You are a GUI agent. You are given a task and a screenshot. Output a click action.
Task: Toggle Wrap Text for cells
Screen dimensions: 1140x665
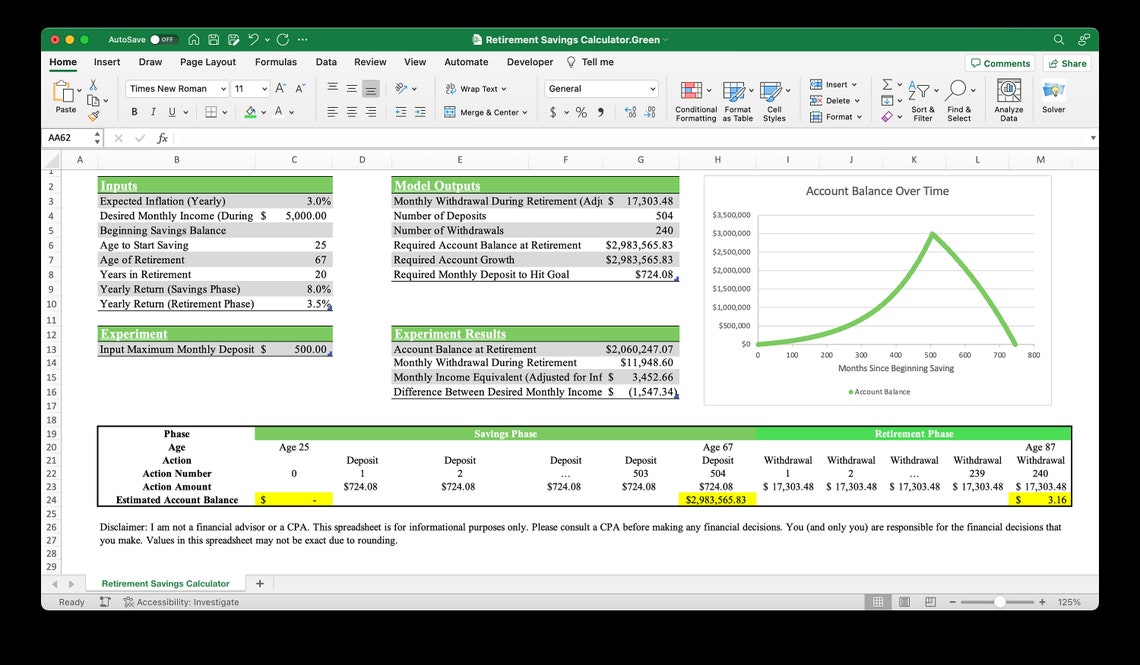tap(475, 89)
